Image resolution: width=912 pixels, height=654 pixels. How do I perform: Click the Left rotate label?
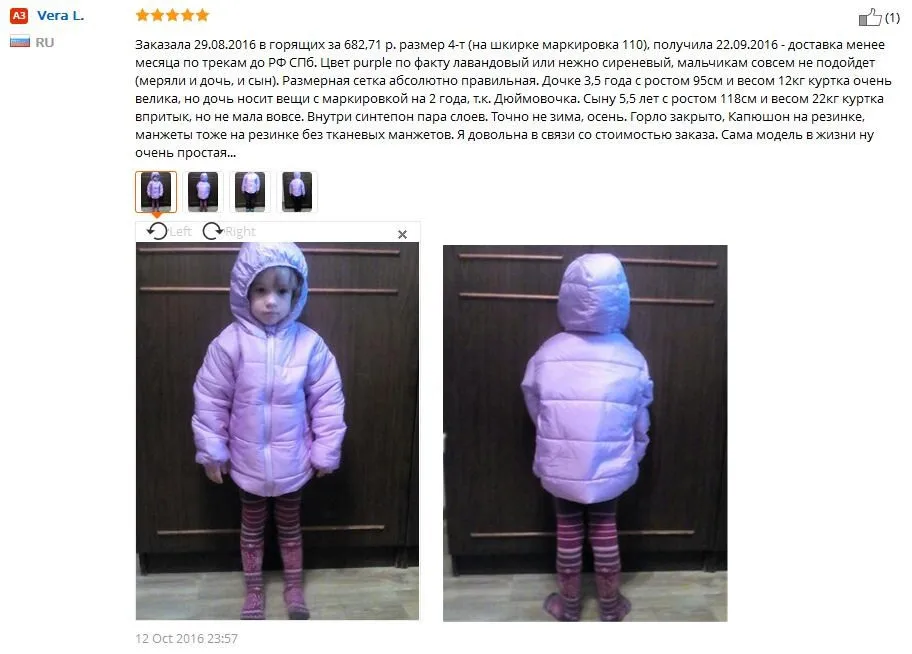(x=181, y=232)
